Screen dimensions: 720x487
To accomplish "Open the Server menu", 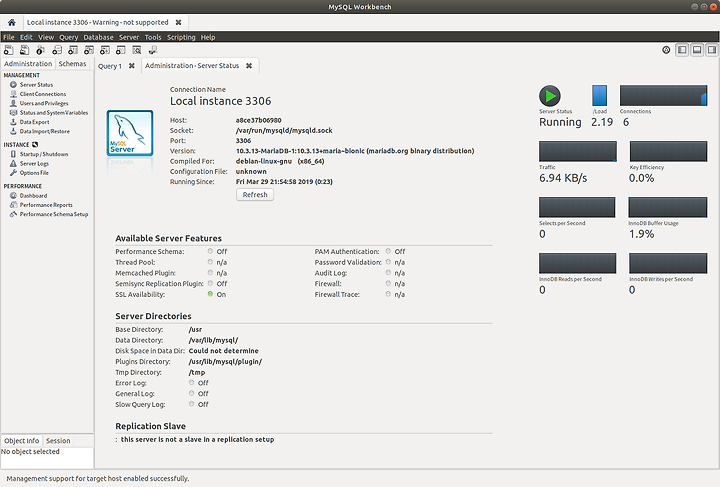I will point(129,37).
